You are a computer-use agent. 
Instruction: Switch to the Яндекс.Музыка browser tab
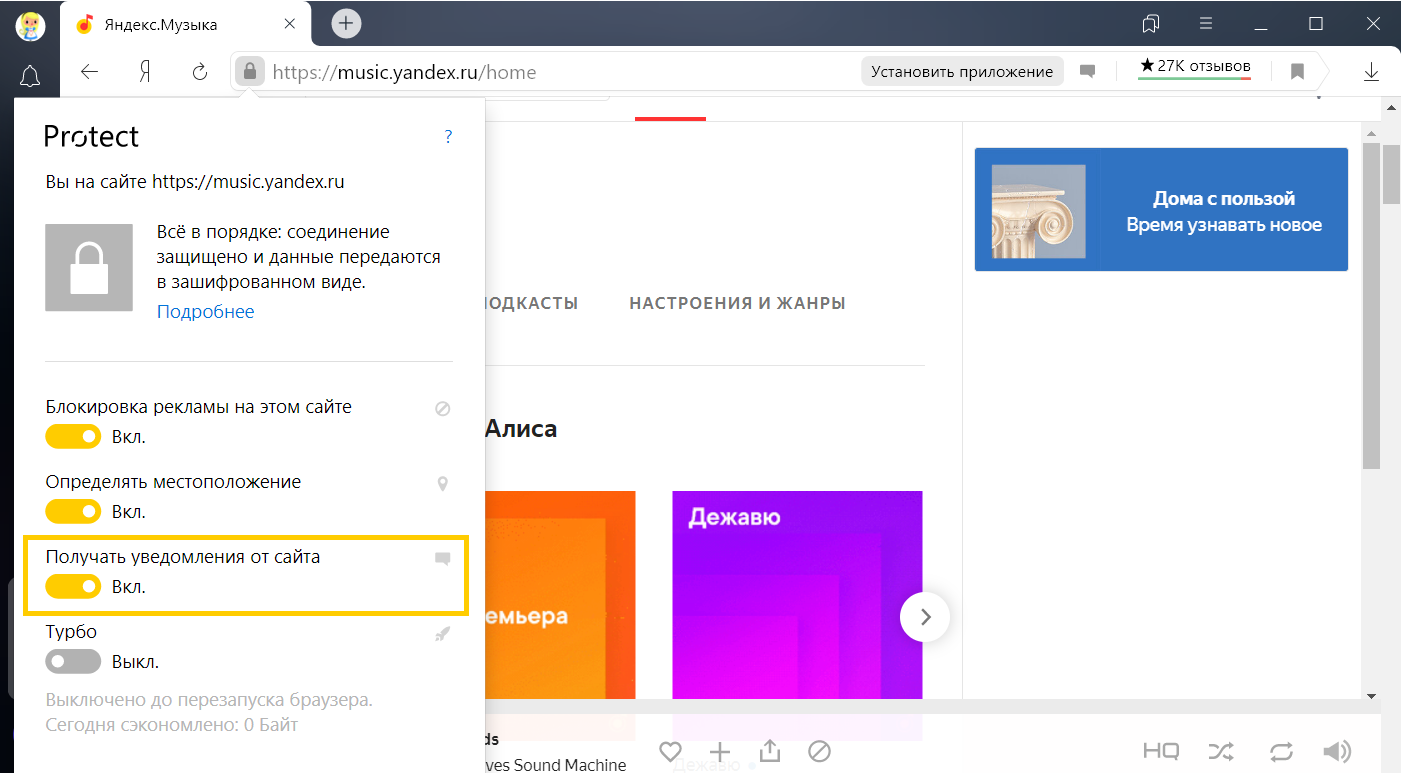point(185,24)
